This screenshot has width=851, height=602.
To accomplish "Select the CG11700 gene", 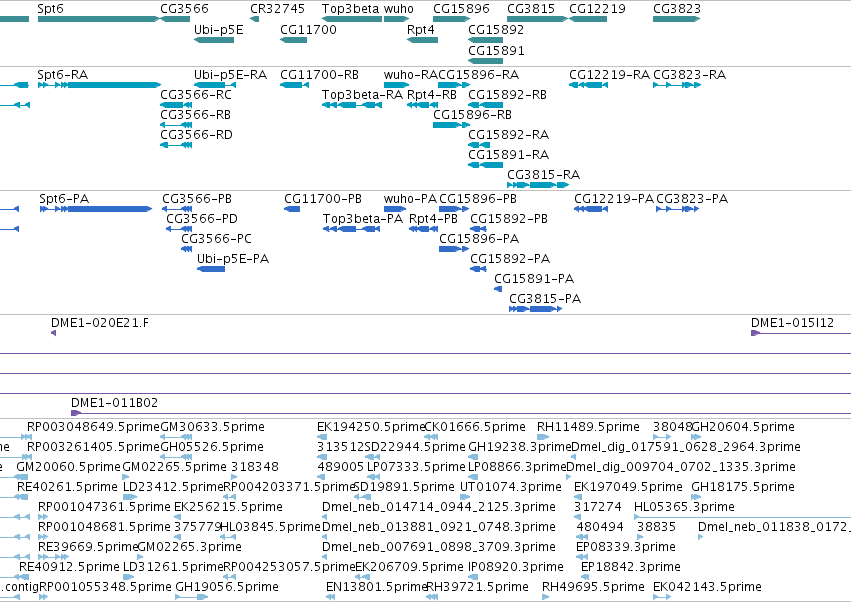I will pyautogui.click(x=294, y=40).
